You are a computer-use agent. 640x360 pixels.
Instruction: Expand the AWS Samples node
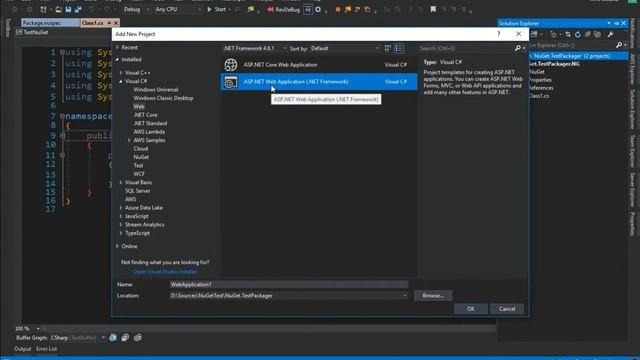[x=129, y=140]
